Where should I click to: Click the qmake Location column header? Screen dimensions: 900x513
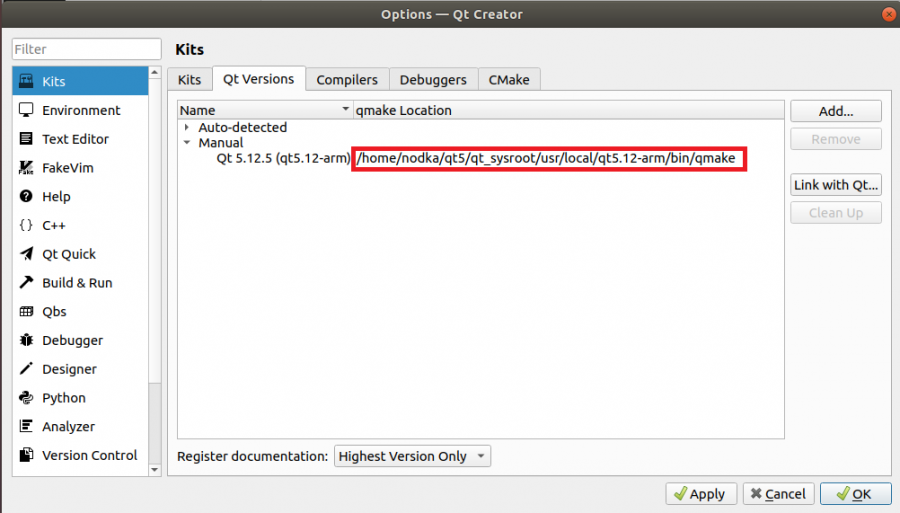click(x=568, y=110)
